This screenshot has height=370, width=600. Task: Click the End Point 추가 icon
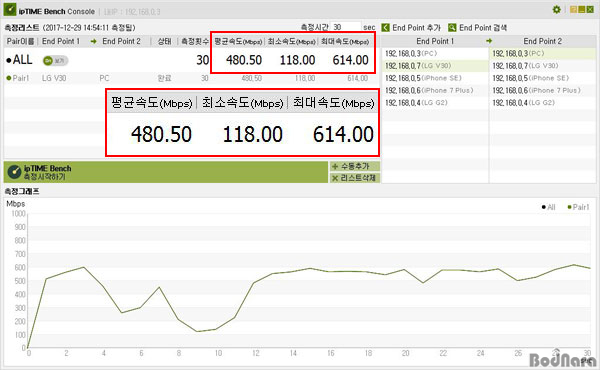click(x=386, y=28)
